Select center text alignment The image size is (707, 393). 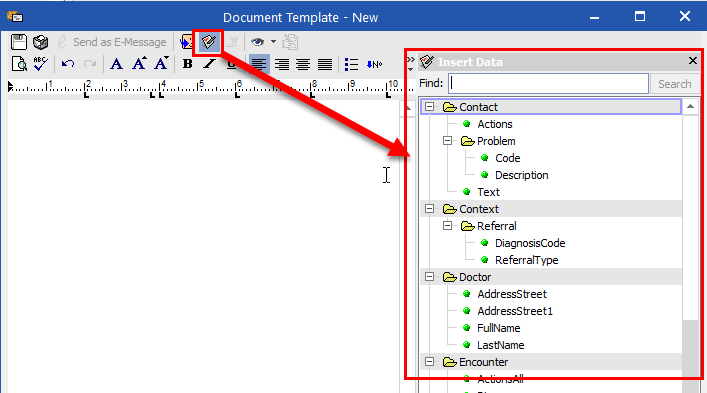click(303, 64)
